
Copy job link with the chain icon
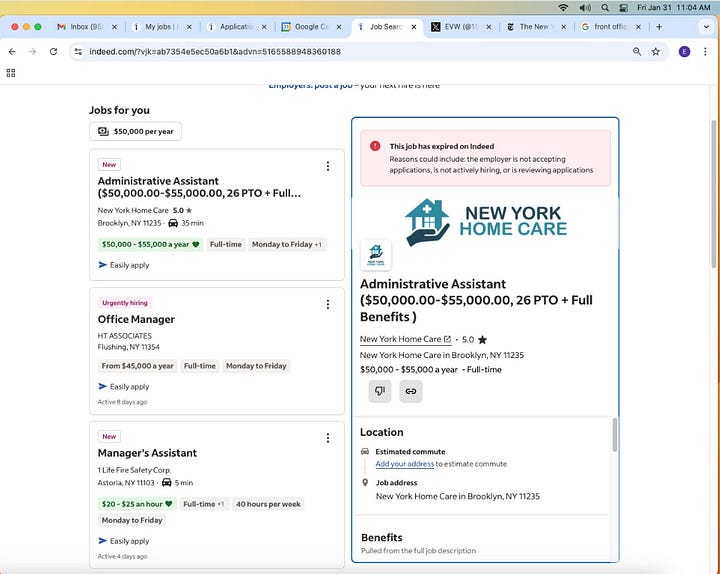click(411, 391)
